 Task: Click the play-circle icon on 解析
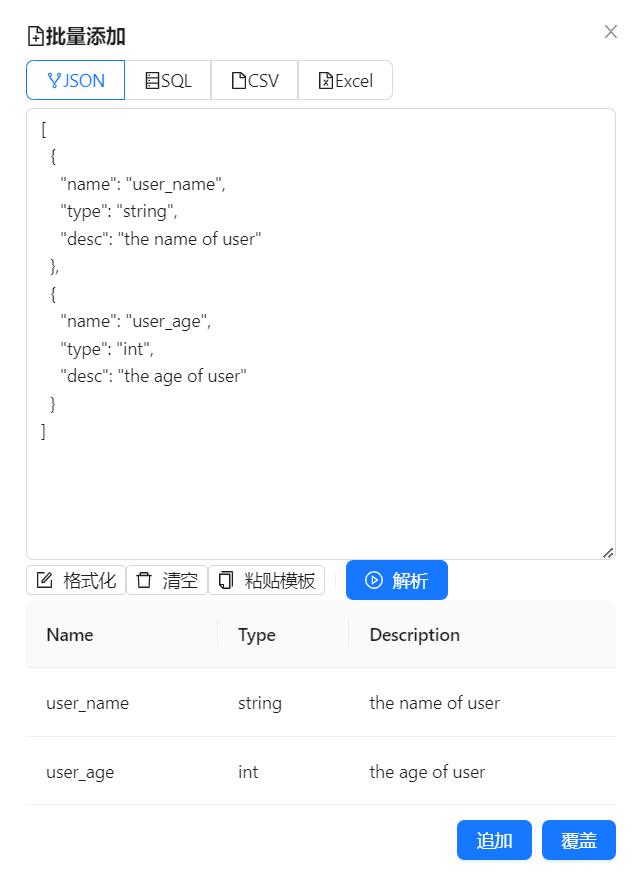(x=374, y=581)
